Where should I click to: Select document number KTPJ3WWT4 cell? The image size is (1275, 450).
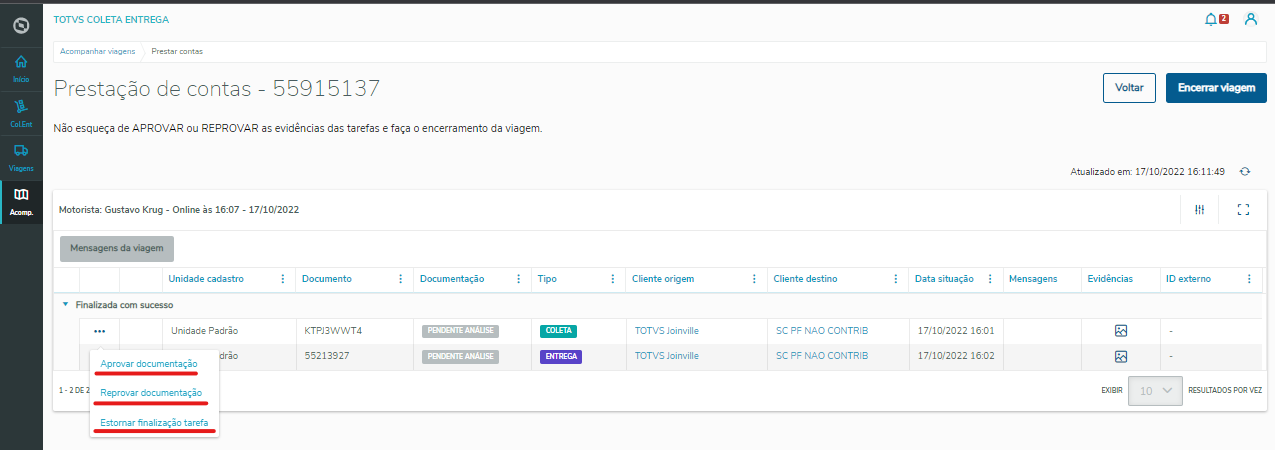[x=333, y=330]
